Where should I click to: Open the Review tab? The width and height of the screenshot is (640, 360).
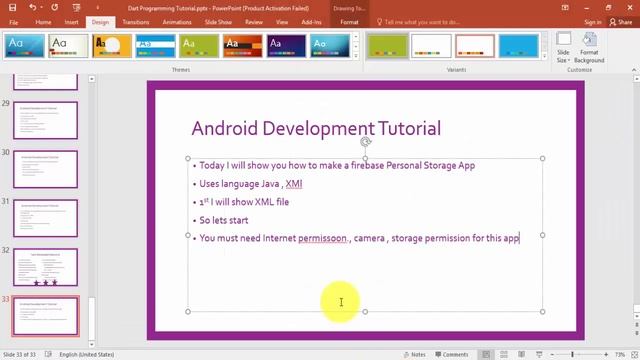[254, 22]
